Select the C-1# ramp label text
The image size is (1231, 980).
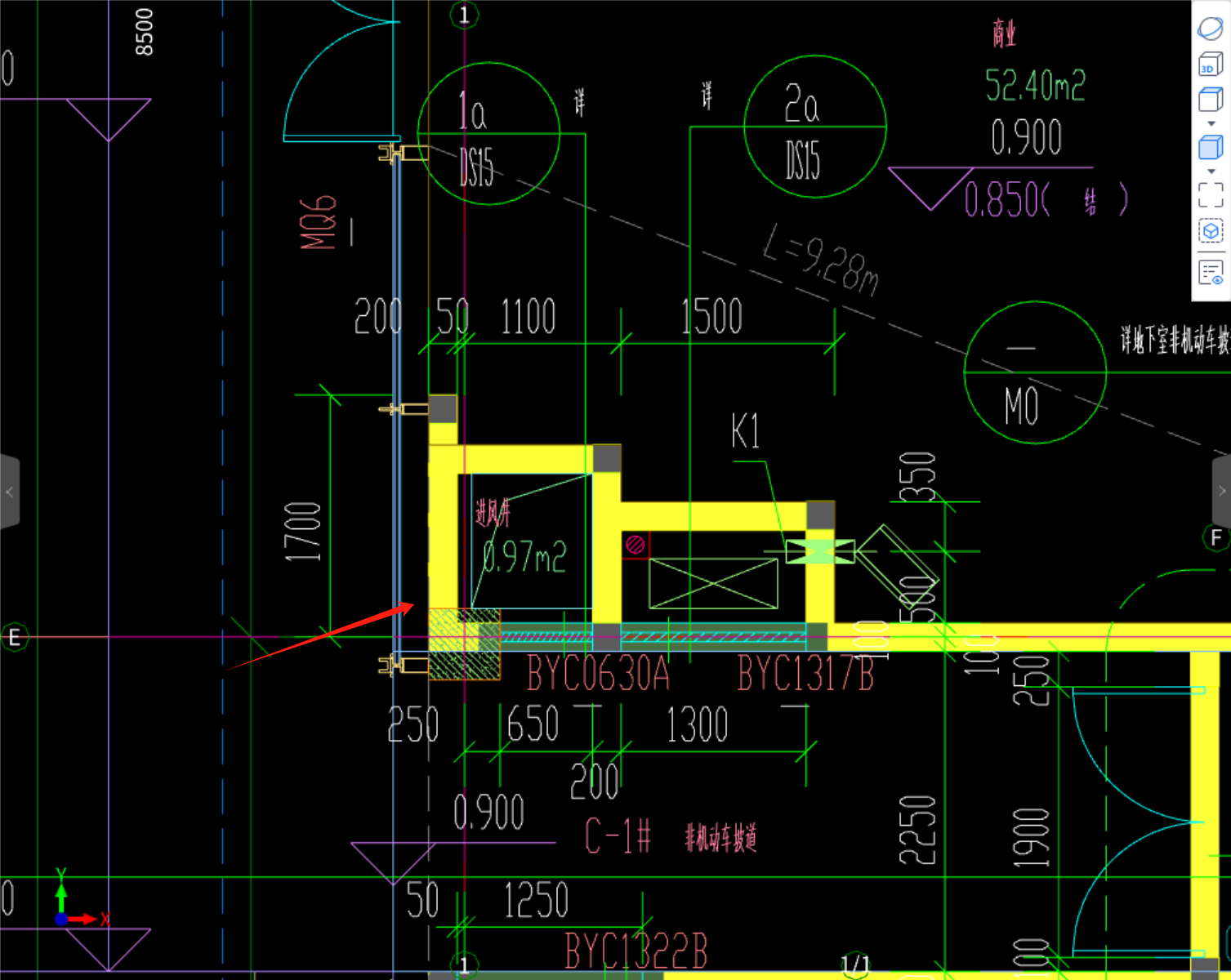point(618,836)
